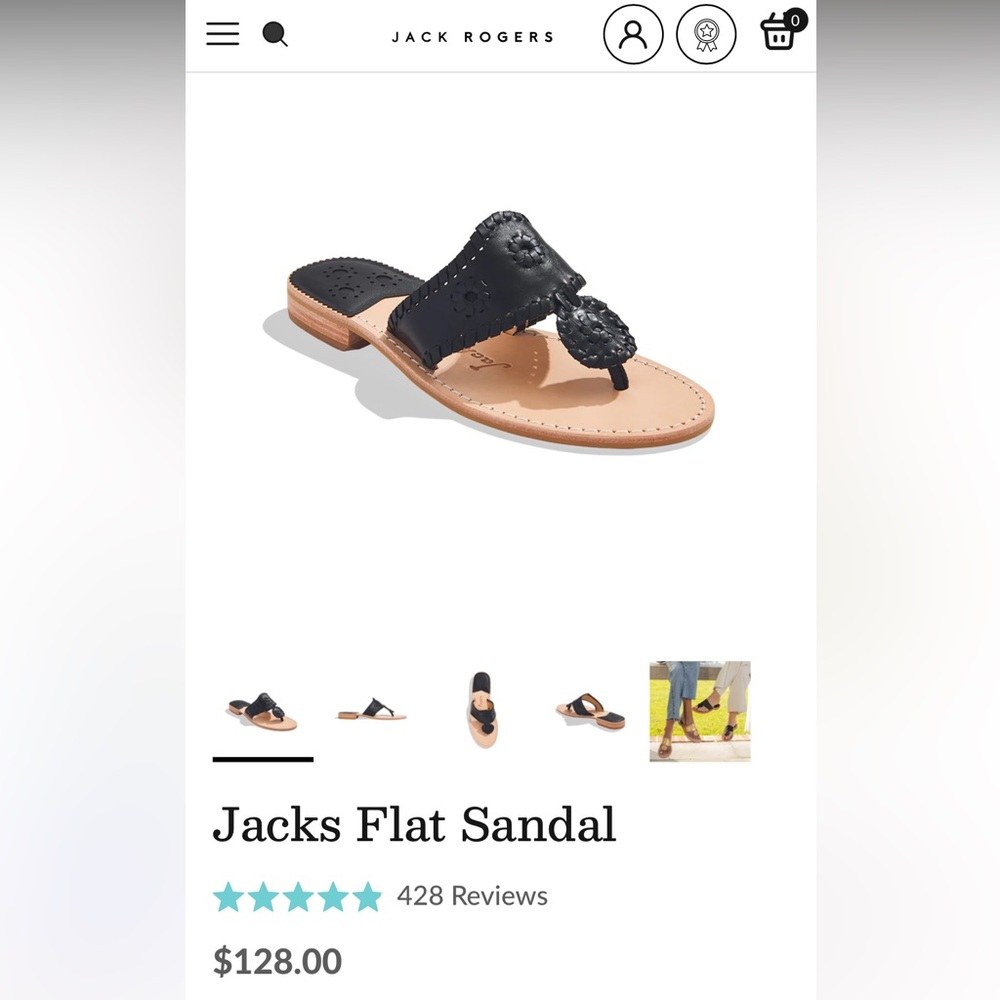Image resolution: width=1000 pixels, height=1000 pixels.
Task: Click the Jacks Flat Sandal product title
Action: pos(417,824)
